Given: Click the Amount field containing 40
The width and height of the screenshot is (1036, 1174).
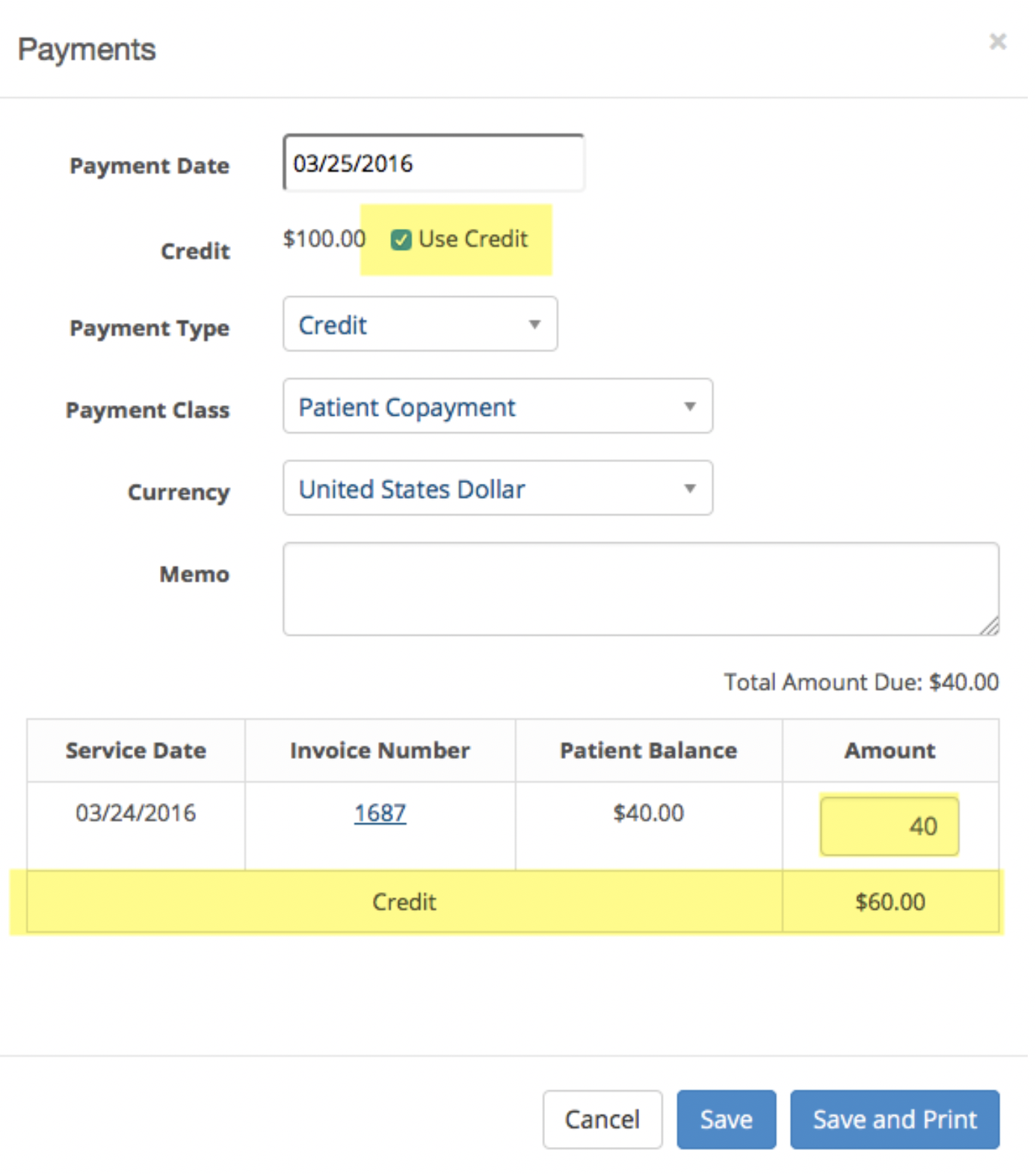Looking at the screenshot, I should click(x=889, y=826).
